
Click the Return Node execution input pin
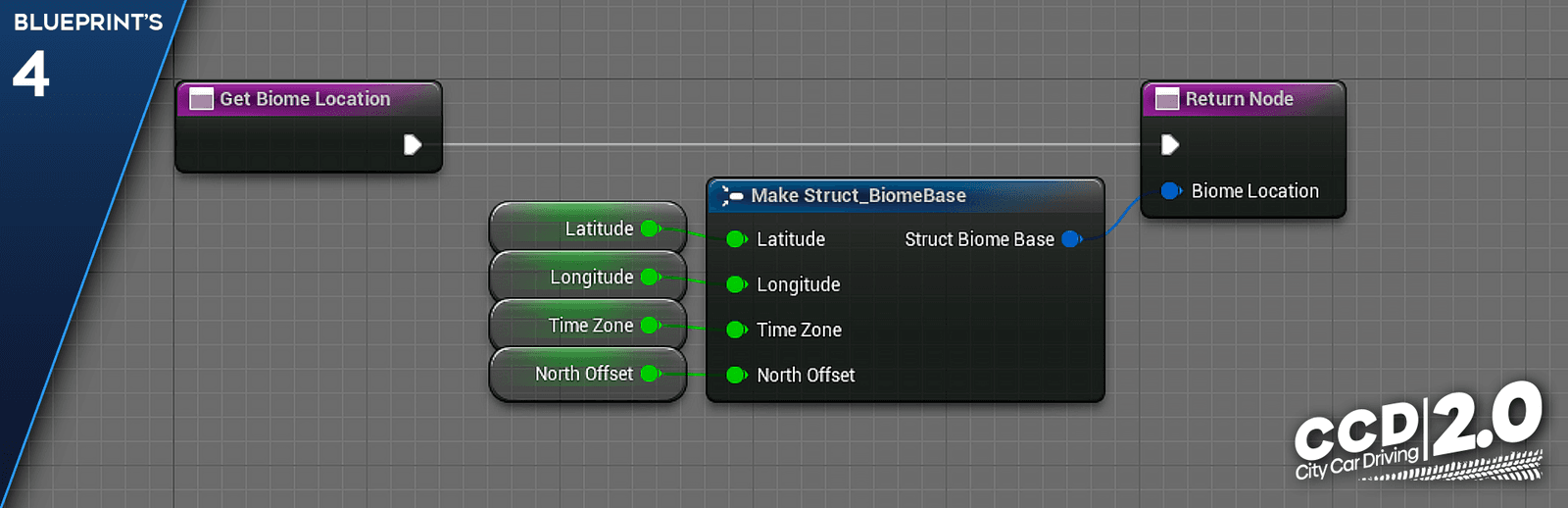(x=1170, y=145)
